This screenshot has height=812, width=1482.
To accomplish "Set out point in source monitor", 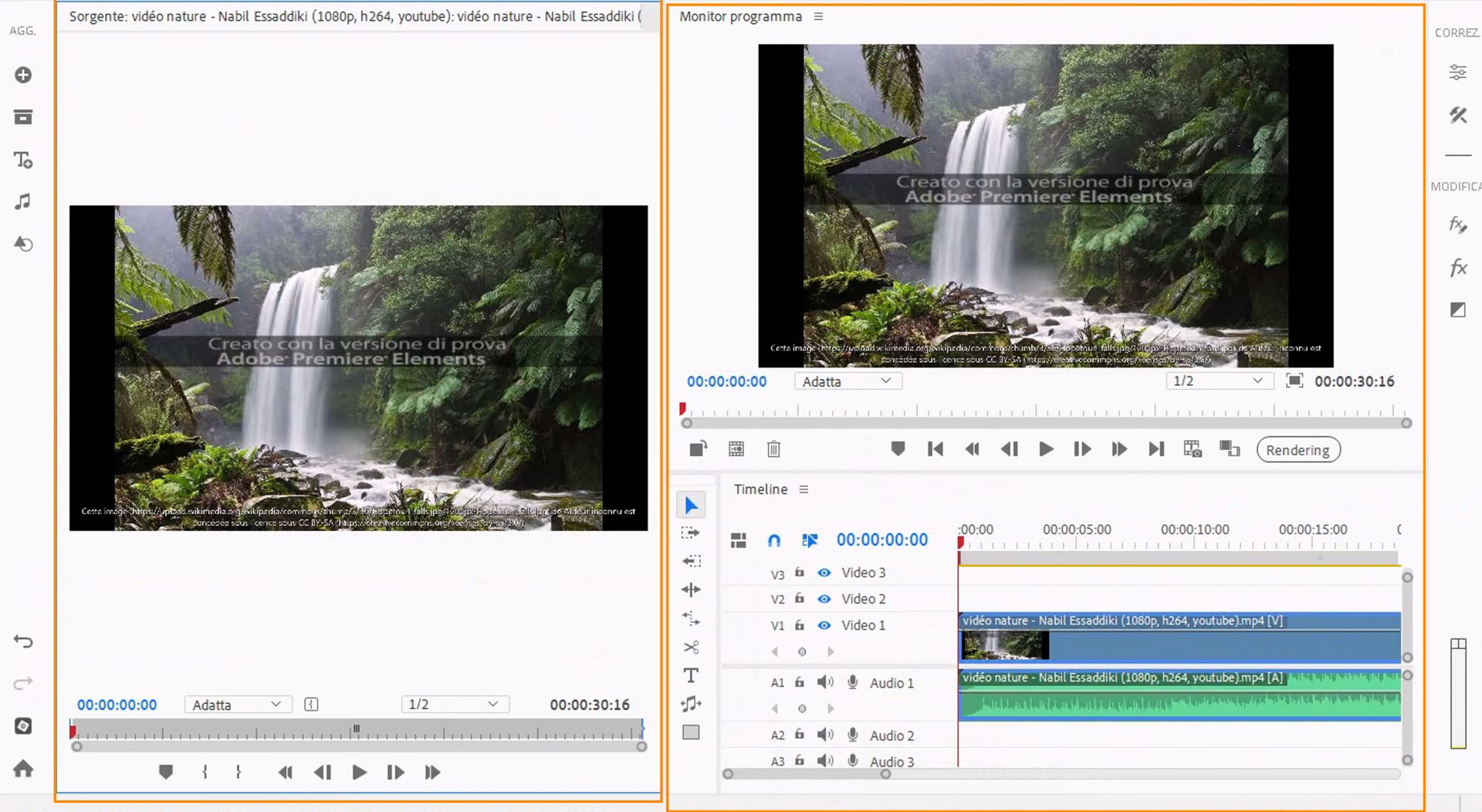I will [x=239, y=772].
